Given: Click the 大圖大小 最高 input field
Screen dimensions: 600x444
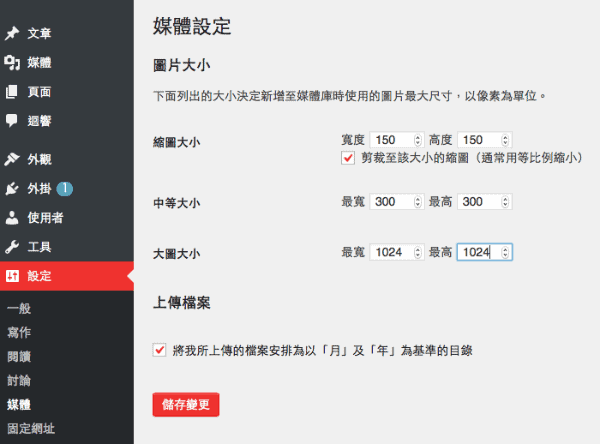Looking at the screenshot, I should pos(484,252).
